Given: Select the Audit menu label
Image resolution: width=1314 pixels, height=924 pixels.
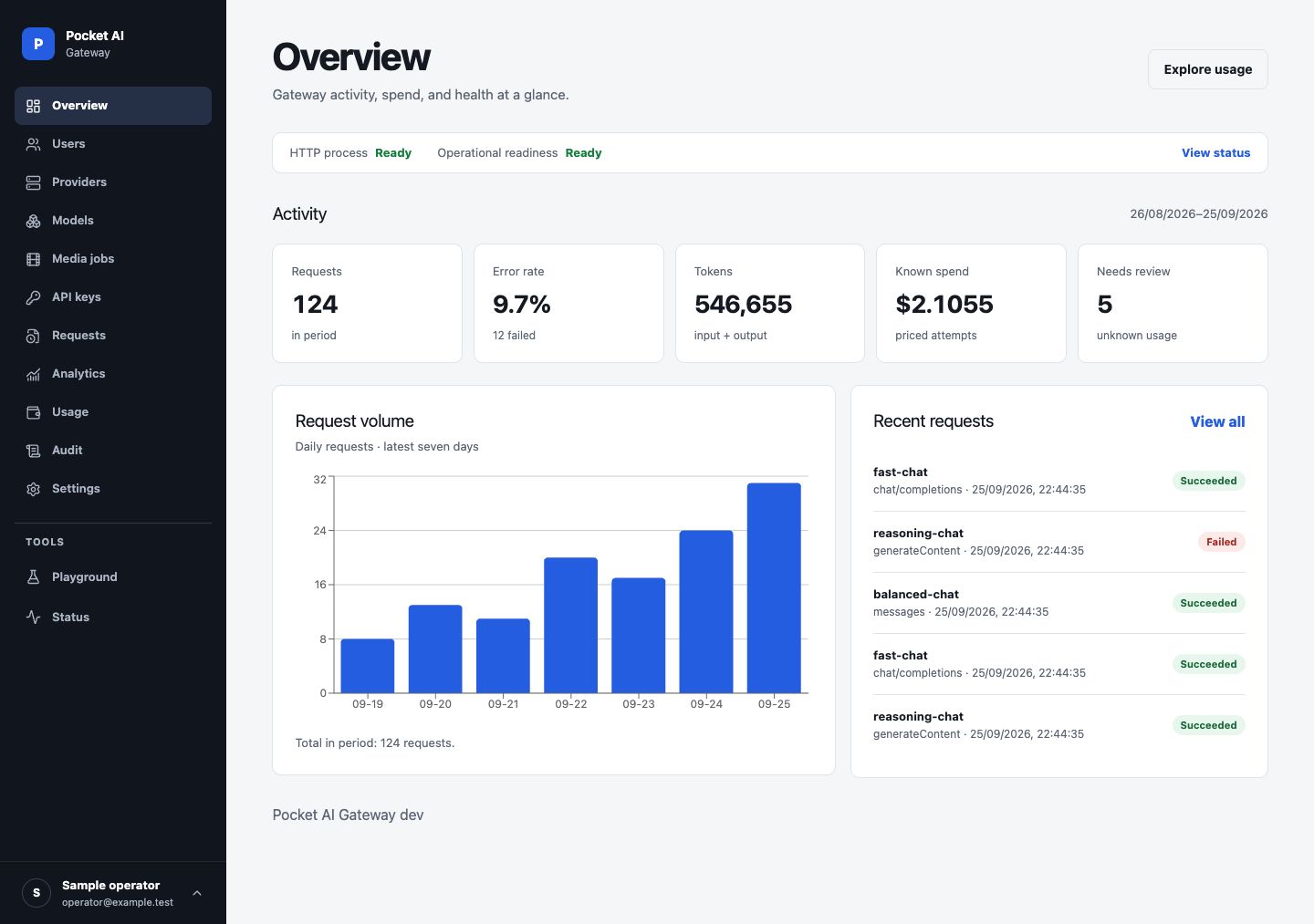Looking at the screenshot, I should (x=68, y=451).
